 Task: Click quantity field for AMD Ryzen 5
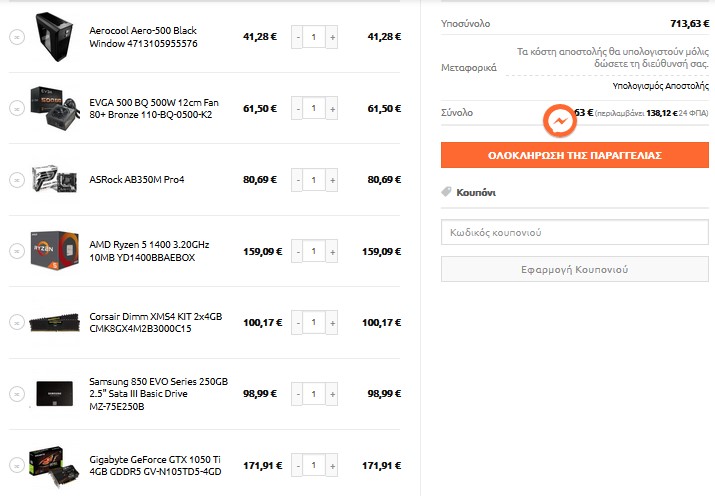314,251
